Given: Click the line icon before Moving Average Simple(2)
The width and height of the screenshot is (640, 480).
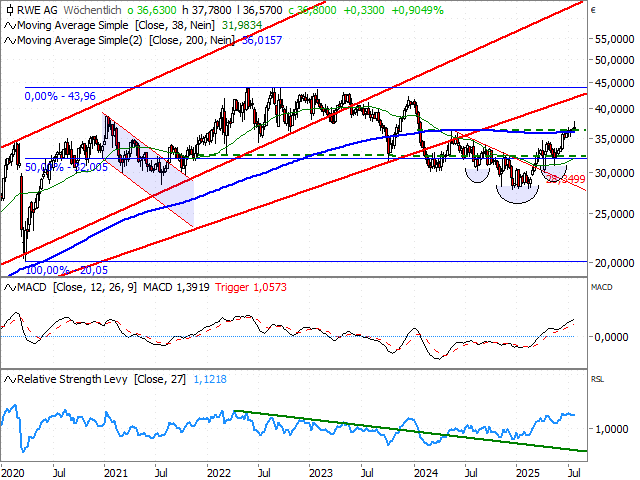Looking at the screenshot, I should 10,41.
